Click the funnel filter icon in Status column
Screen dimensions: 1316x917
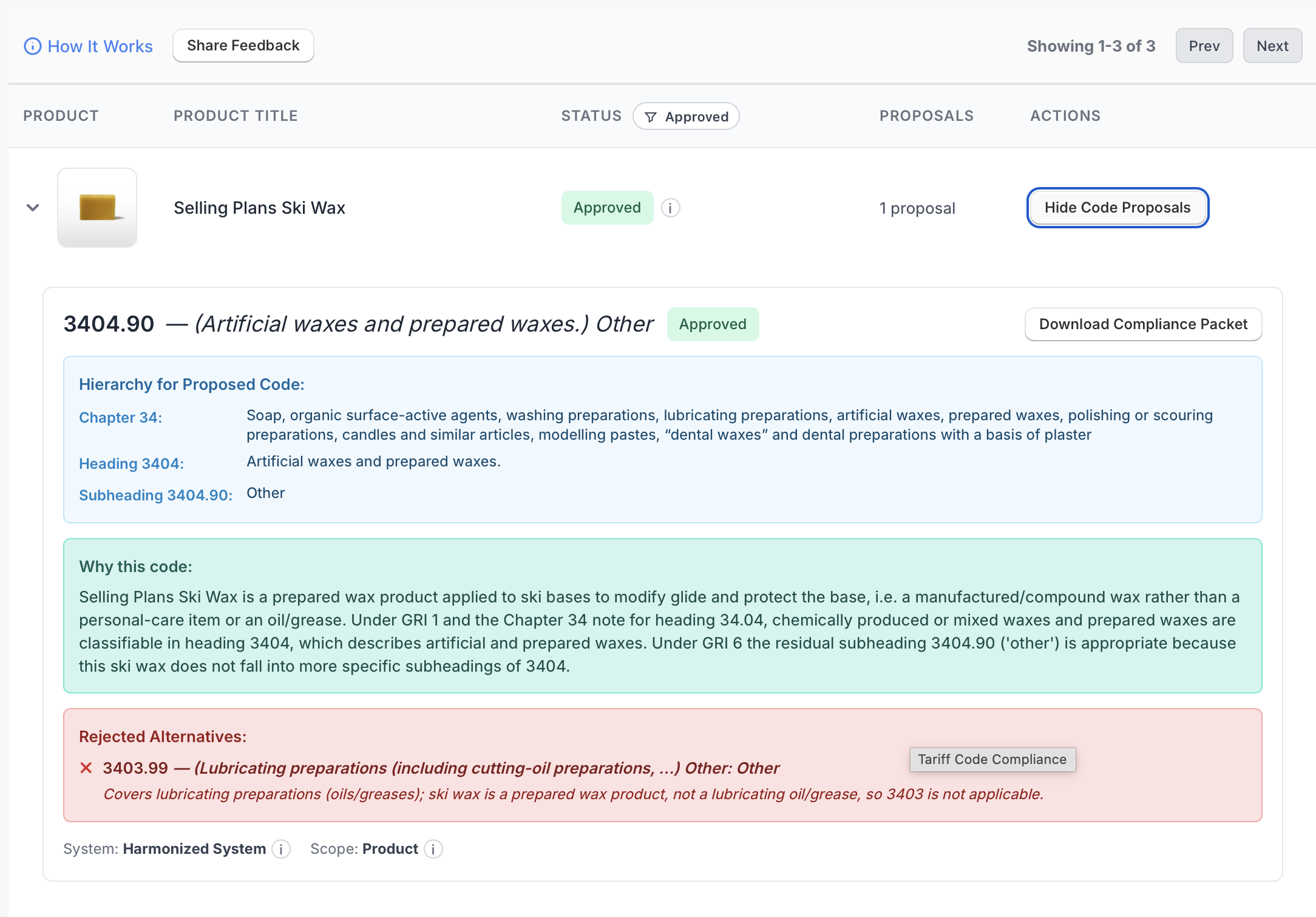coord(651,117)
